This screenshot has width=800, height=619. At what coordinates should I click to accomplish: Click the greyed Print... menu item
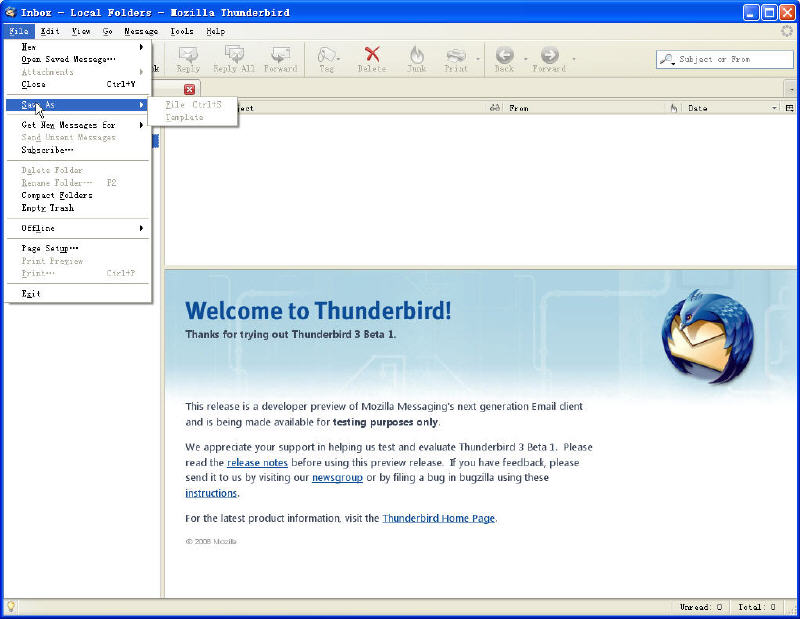[x=77, y=274]
